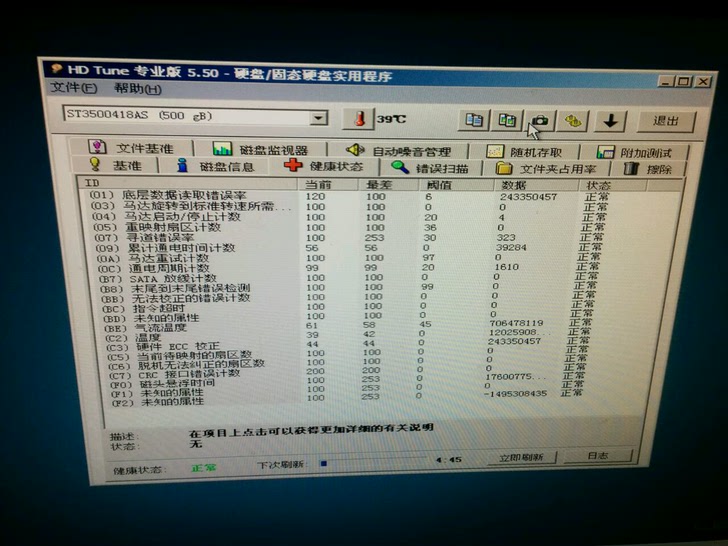Click data value 39284 in power-on hours row
The width and height of the screenshot is (728, 546).
coord(511,247)
